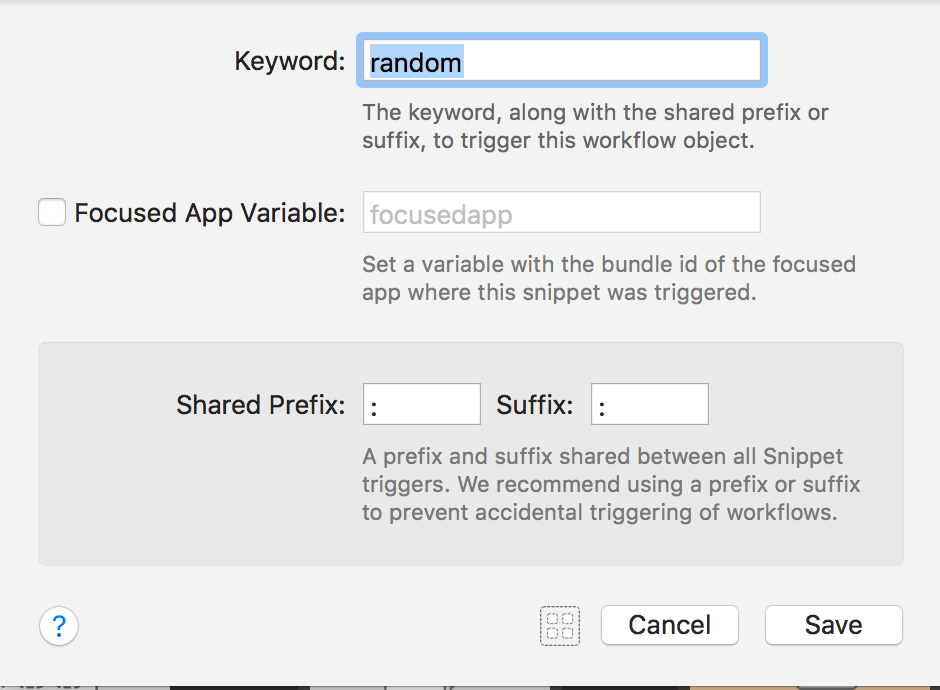Screen dimensions: 940x690
Task: Click the "Suffix:" label
Action: point(535,405)
